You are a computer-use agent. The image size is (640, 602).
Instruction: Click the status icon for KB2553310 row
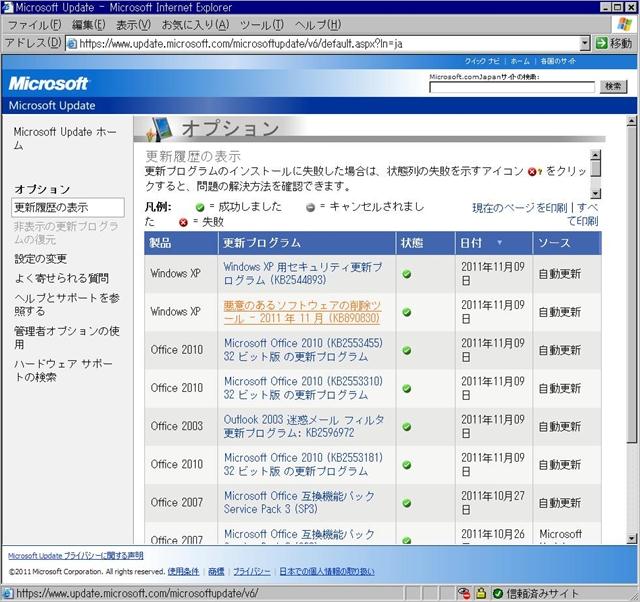tap(407, 389)
